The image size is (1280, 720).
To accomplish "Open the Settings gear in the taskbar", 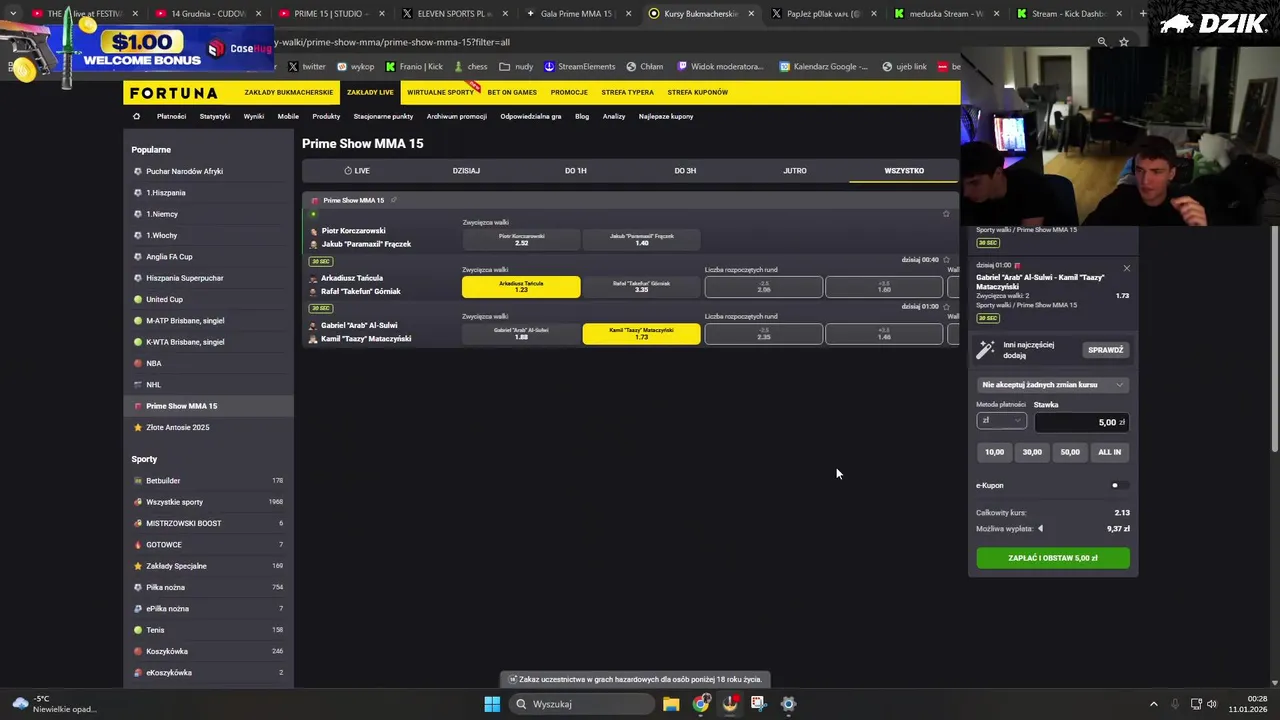I will (x=788, y=704).
